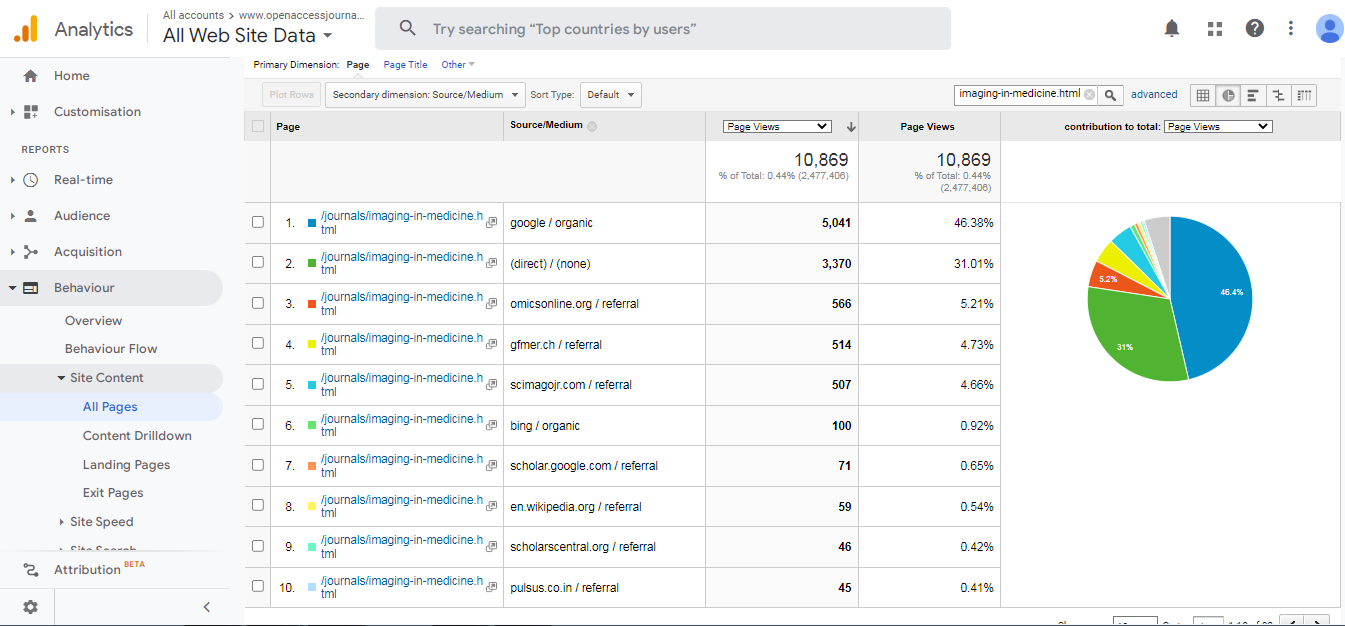Go to Home in the sidebar
Image resolution: width=1345 pixels, height=626 pixels.
tap(71, 76)
